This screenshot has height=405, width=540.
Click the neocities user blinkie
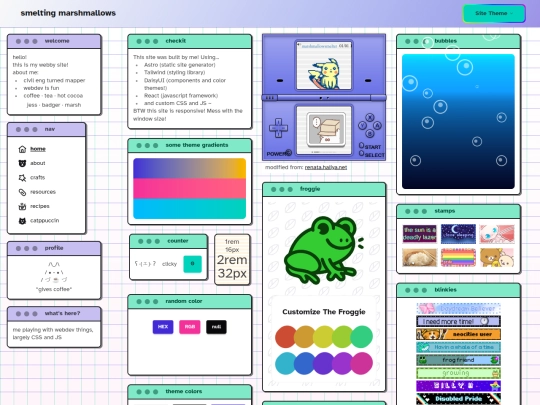[x=458, y=334]
